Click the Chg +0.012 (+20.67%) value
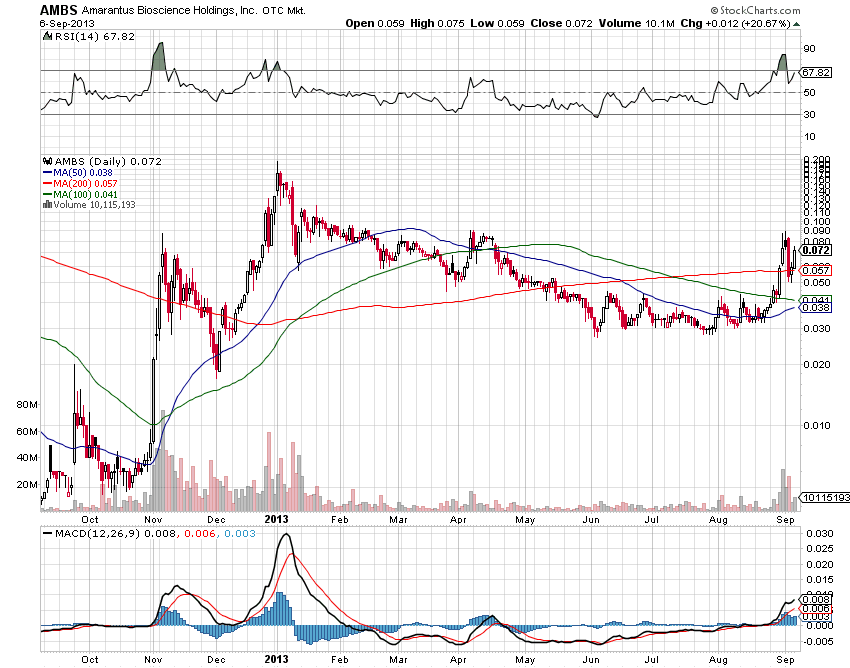Screen dimensions: 850x668 tap(735, 23)
